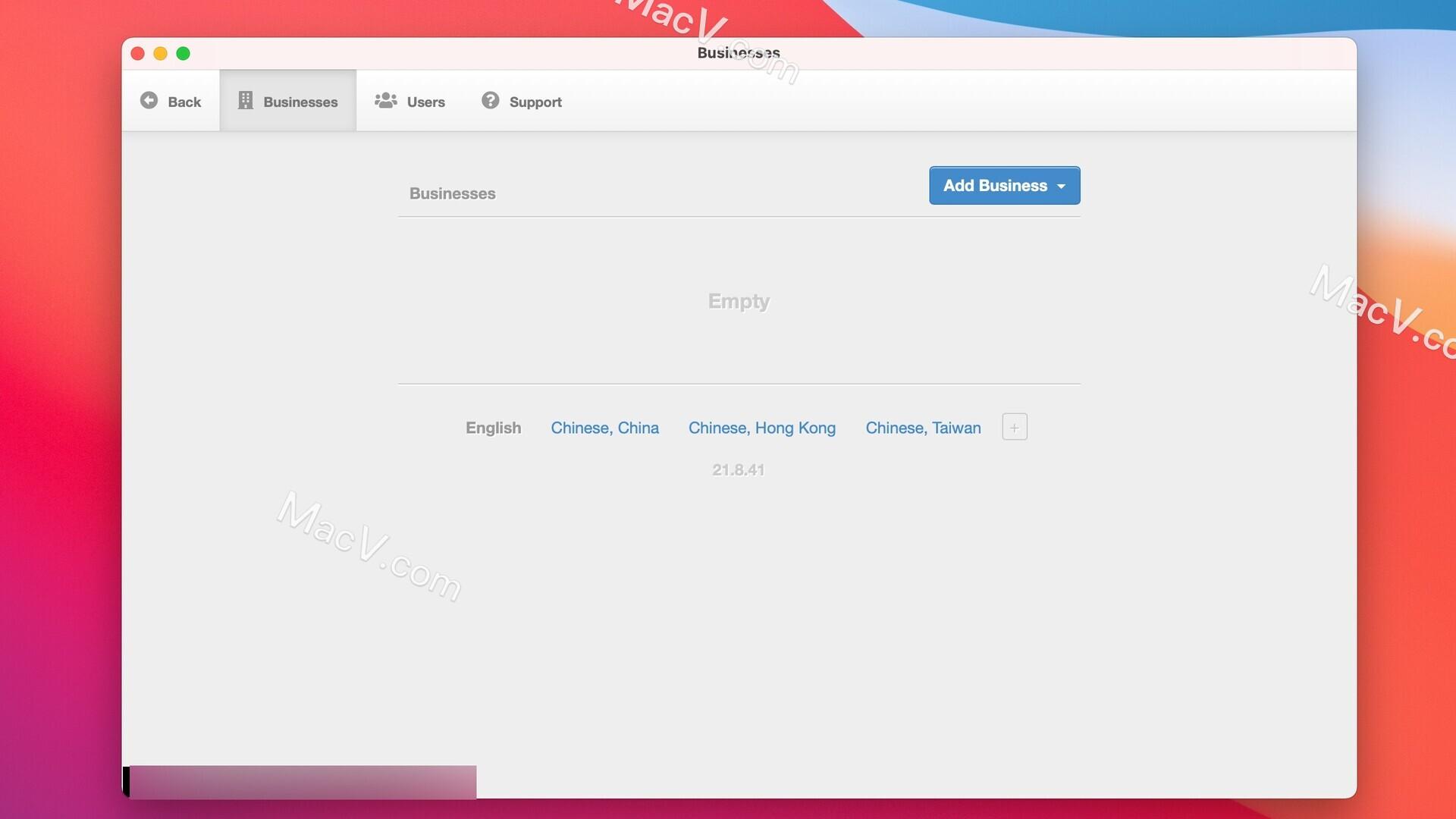Expand the Add Business dropdown caret

[x=1061, y=187]
